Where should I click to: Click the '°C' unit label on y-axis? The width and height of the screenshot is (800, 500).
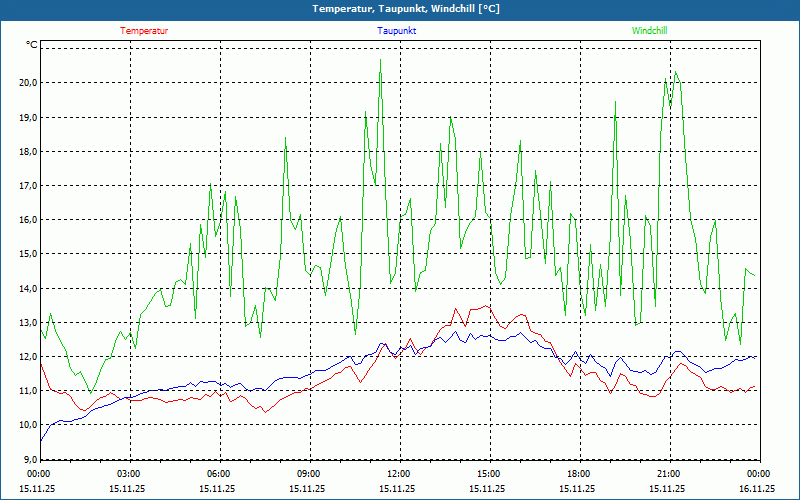[32, 45]
